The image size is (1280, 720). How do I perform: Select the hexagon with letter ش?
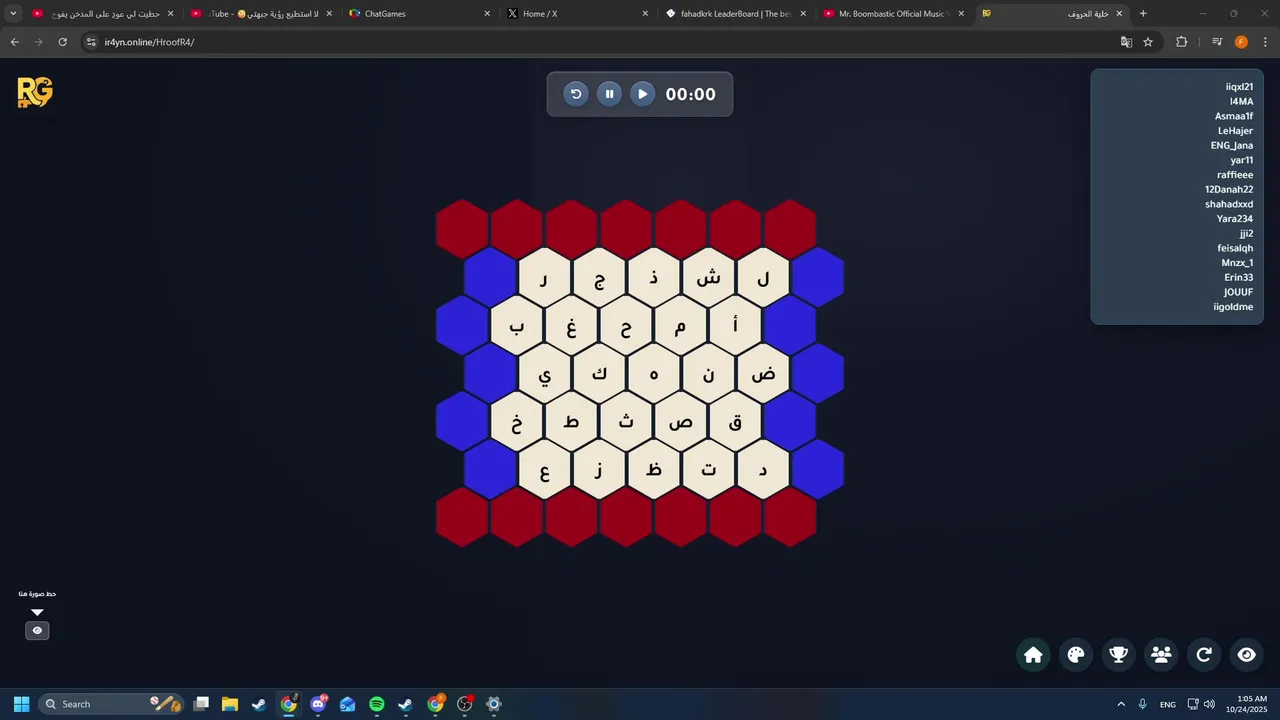coord(709,278)
